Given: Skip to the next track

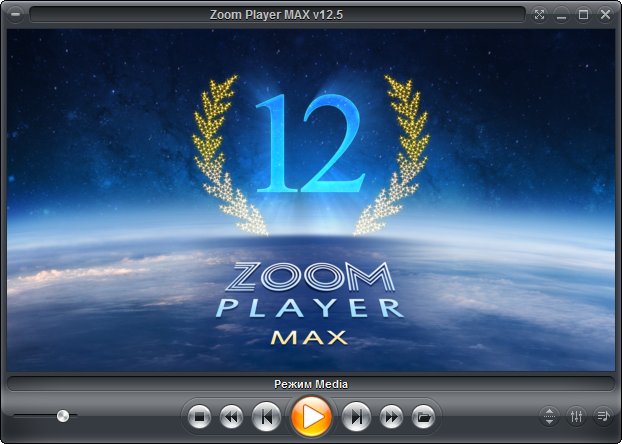Looking at the screenshot, I should click(x=357, y=415).
